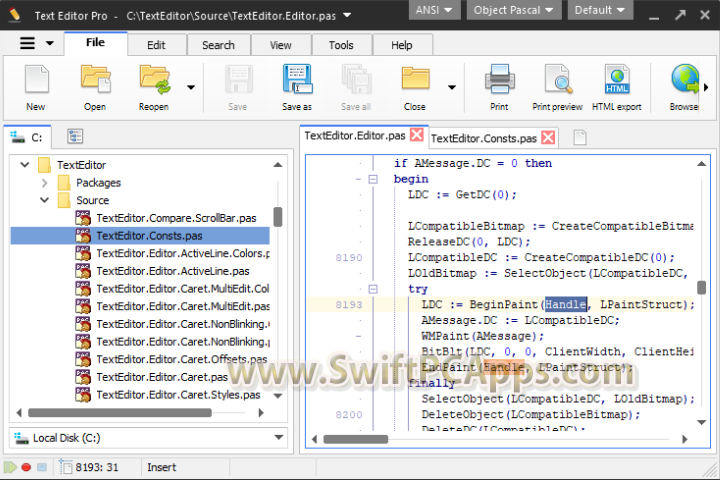Click the editor scroll up arrow
720x480 pixels.
[701, 164]
